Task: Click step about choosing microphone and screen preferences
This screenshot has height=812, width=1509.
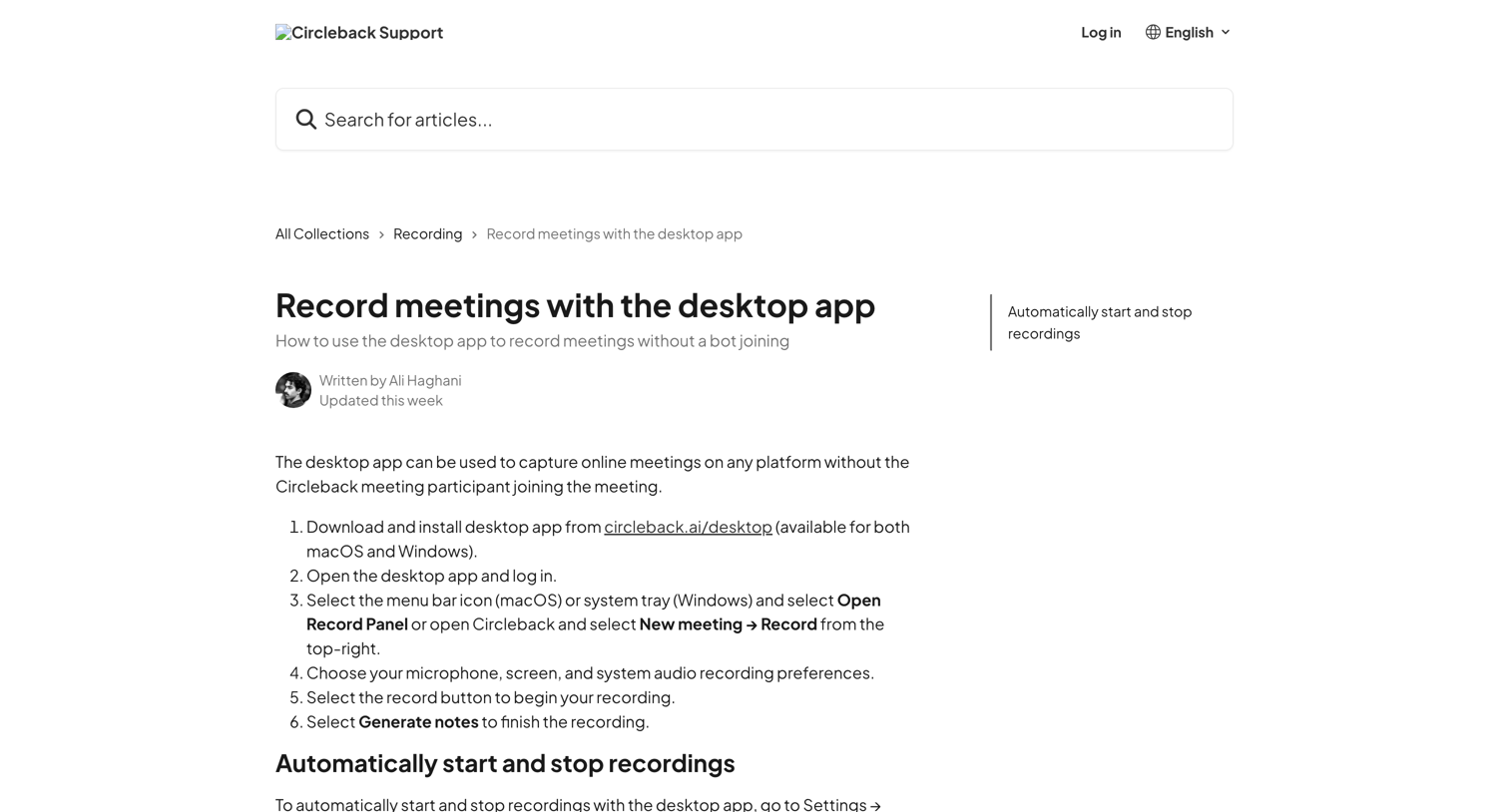Action: coord(590,673)
